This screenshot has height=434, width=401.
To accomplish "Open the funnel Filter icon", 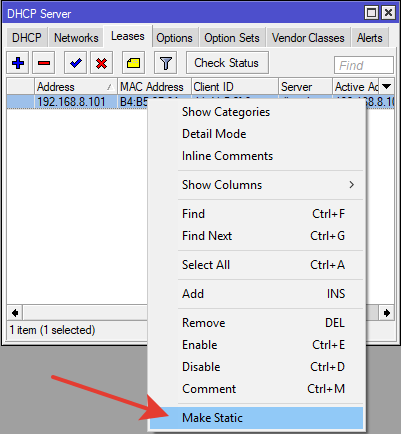I will (165, 63).
